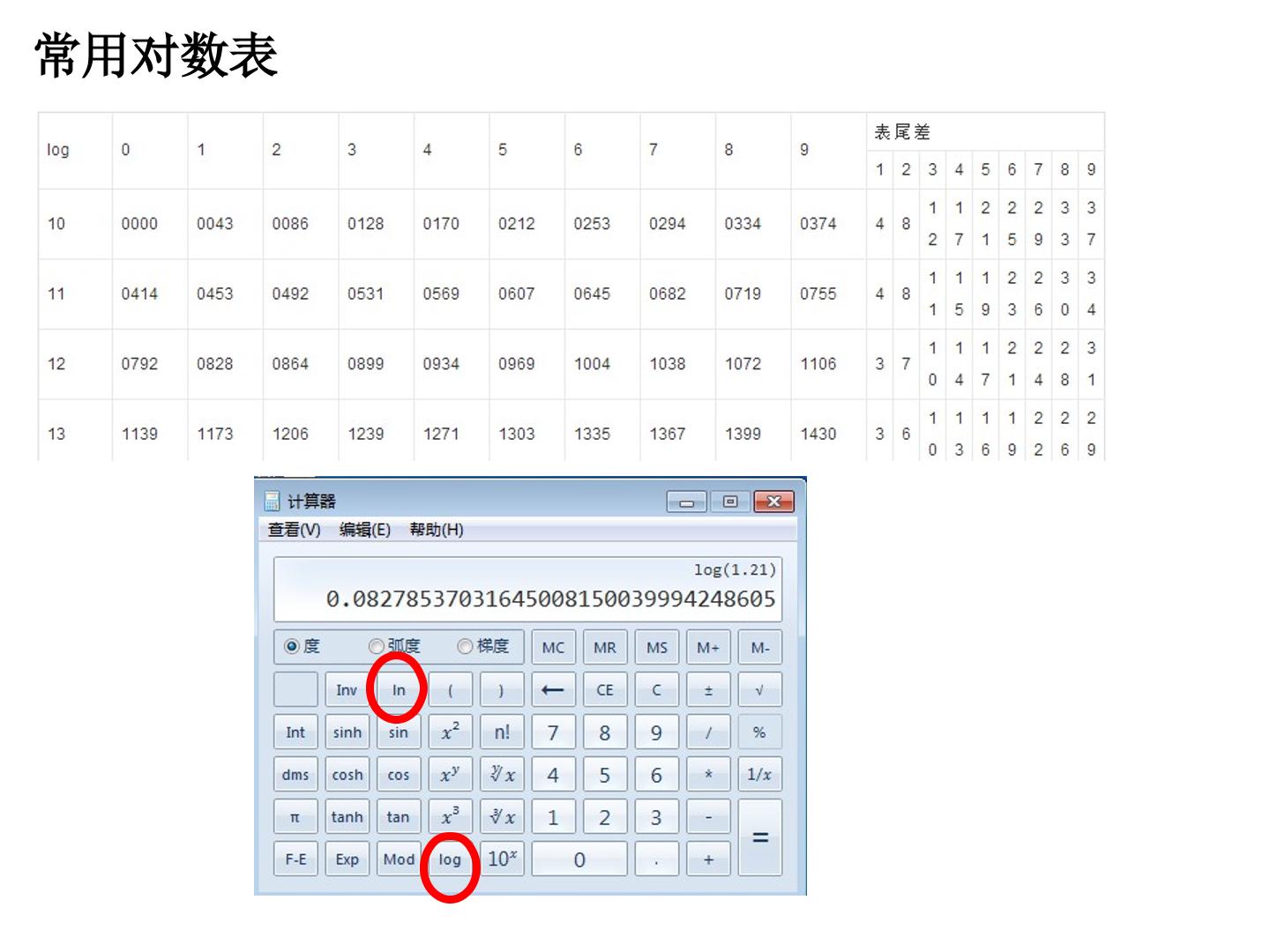
Task: Click the backspace arrow key
Action: coord(553,689)
